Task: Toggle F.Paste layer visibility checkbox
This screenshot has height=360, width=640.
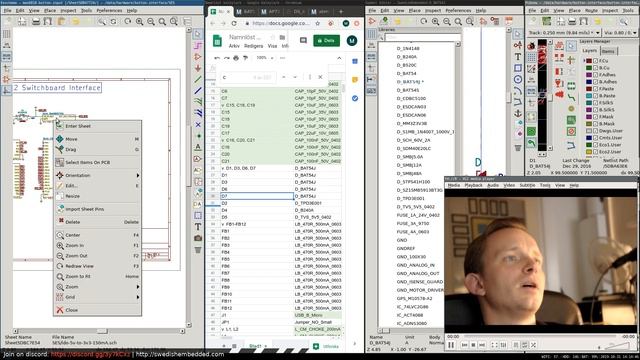Action: 596,89
